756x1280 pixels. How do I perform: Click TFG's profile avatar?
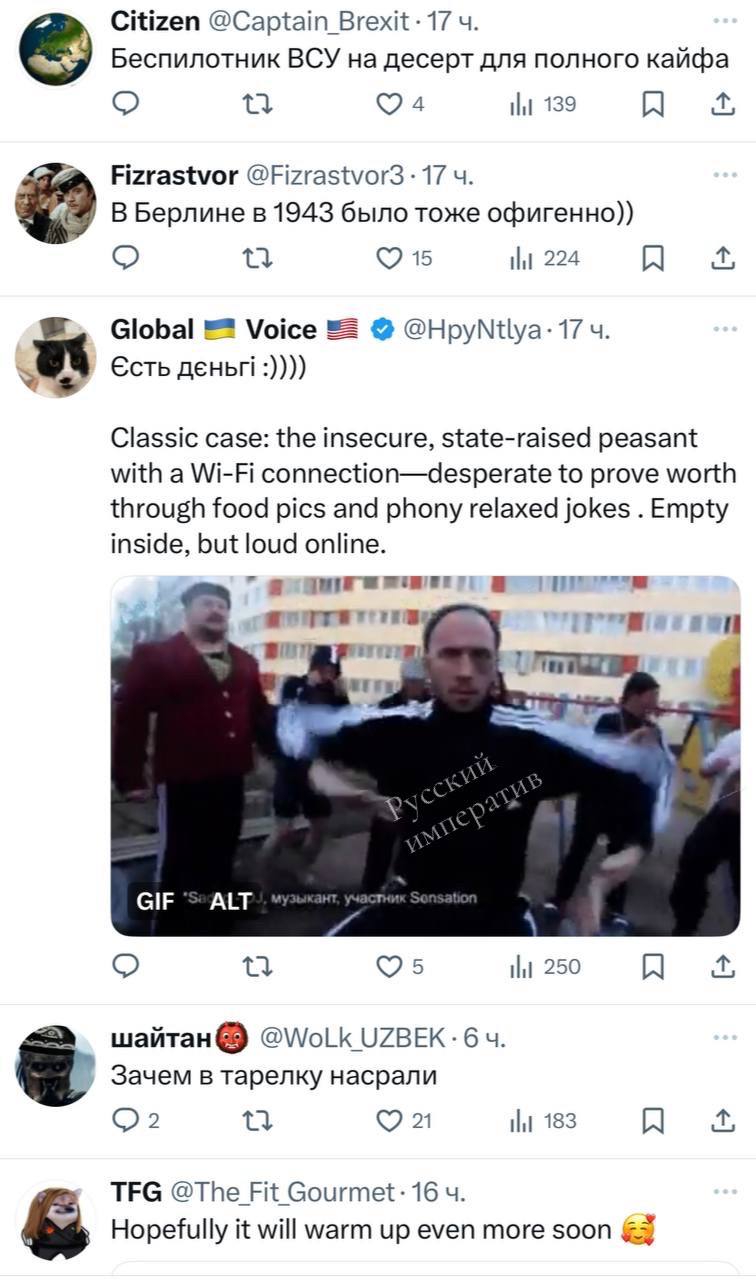(56, 1220)
